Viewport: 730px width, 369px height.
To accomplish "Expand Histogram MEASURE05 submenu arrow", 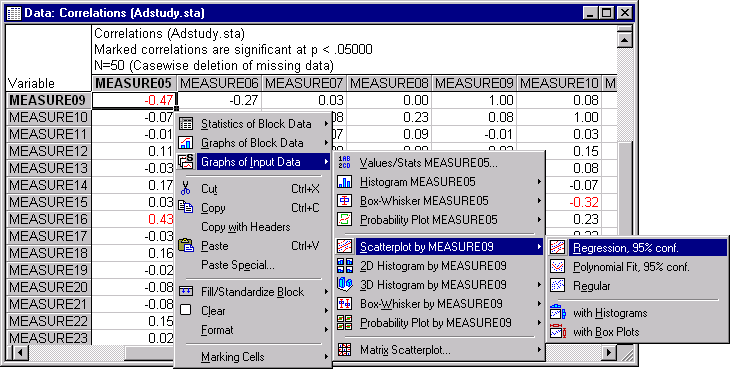I will pyautogui.click(x=540, y=181).
